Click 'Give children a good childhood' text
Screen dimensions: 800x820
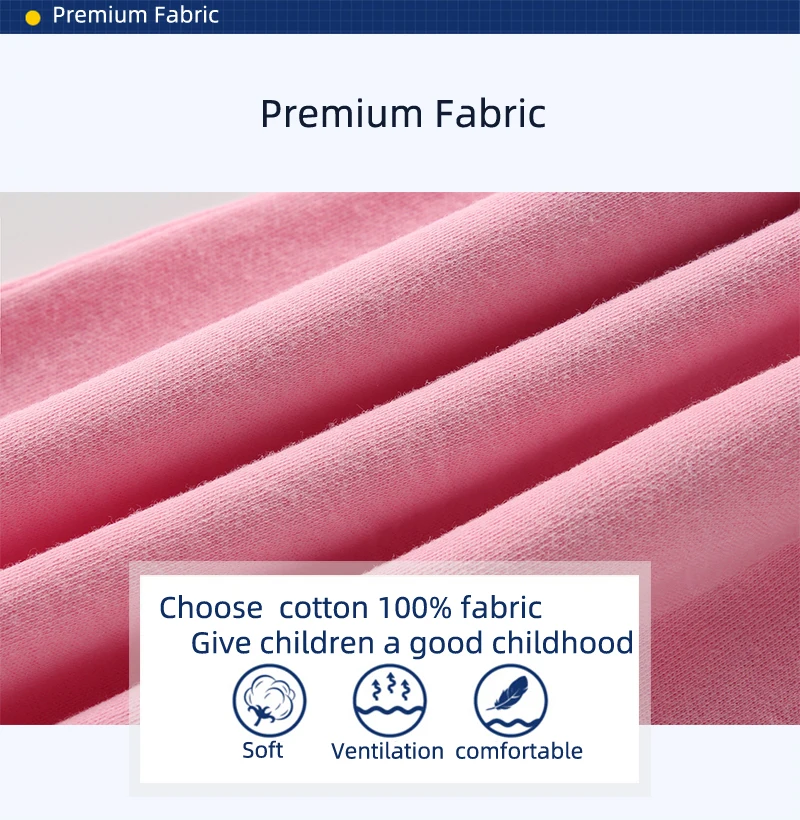412,643
